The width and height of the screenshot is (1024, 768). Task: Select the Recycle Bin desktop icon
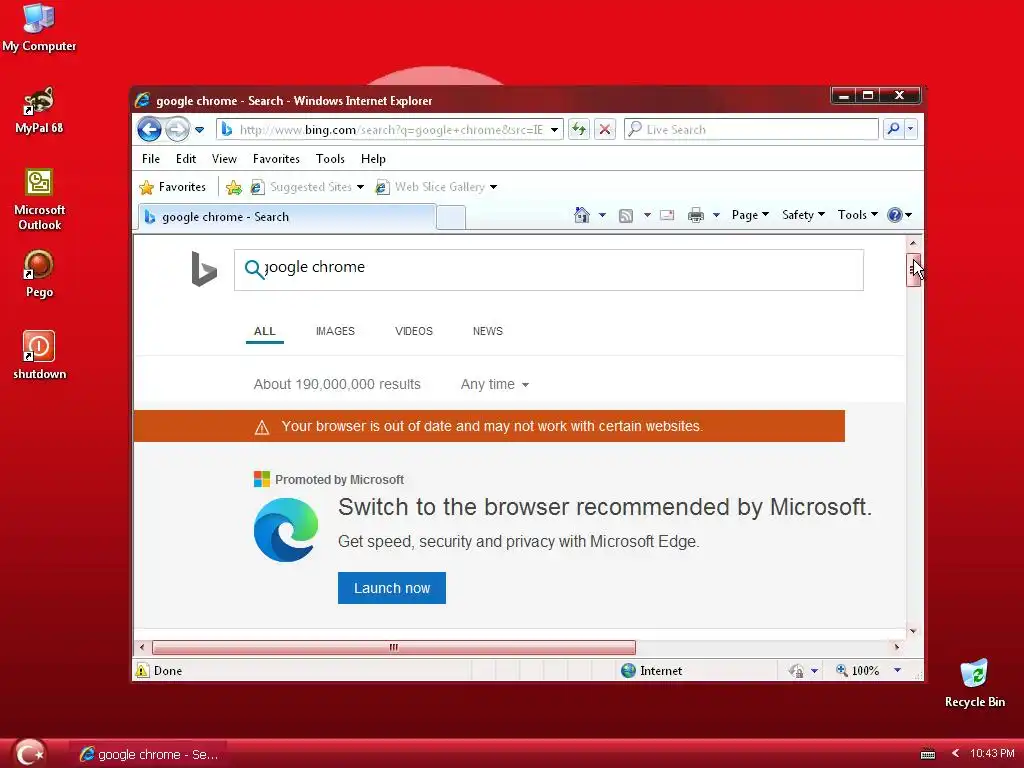[974, 684]
